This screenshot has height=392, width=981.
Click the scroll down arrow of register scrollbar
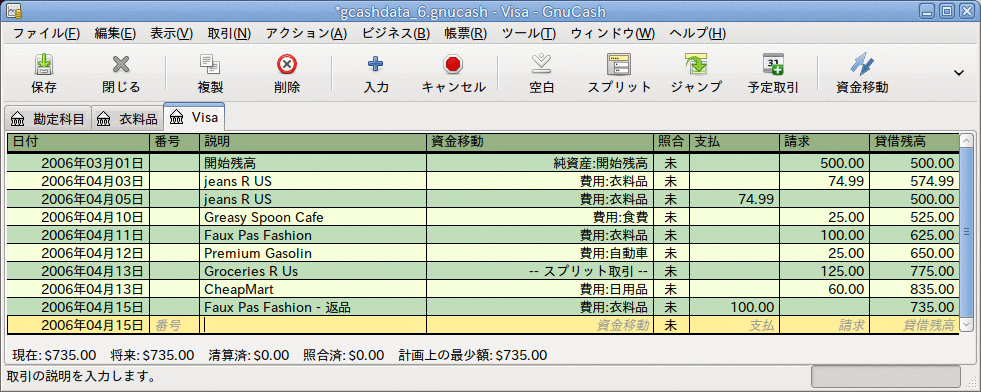tap(967, 324)
